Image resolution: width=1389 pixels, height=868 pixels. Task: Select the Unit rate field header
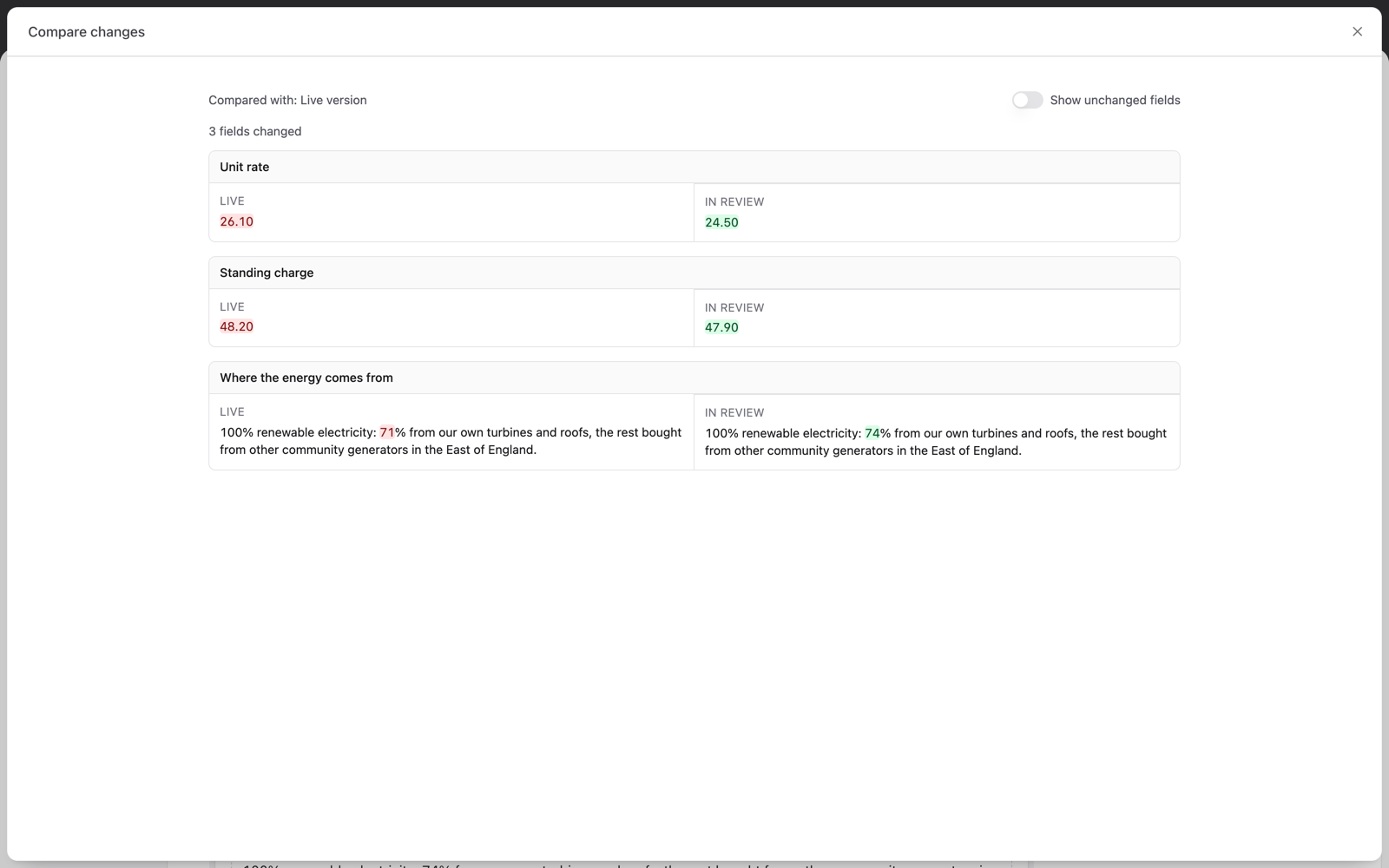click(694, 167)
